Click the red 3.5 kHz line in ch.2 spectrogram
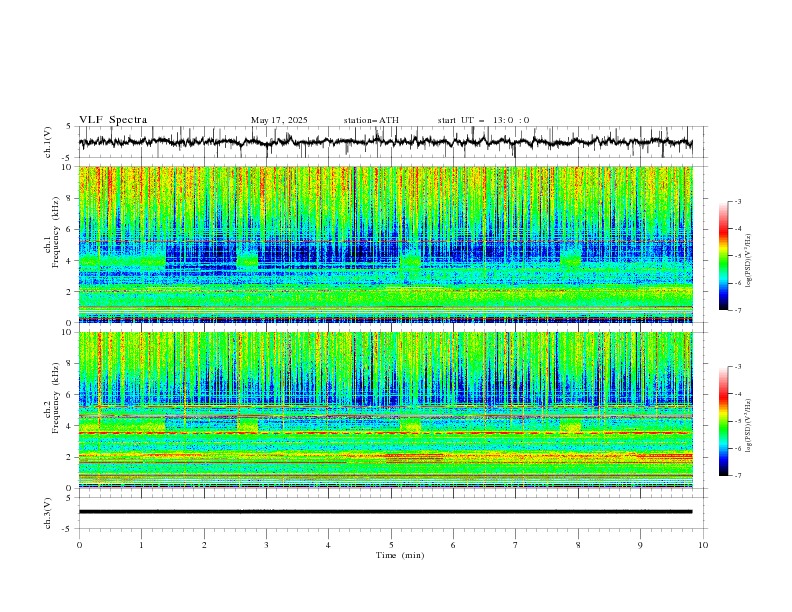Image resolution: width=792 pixels, height=612 pixels. (x=385, y=433)
